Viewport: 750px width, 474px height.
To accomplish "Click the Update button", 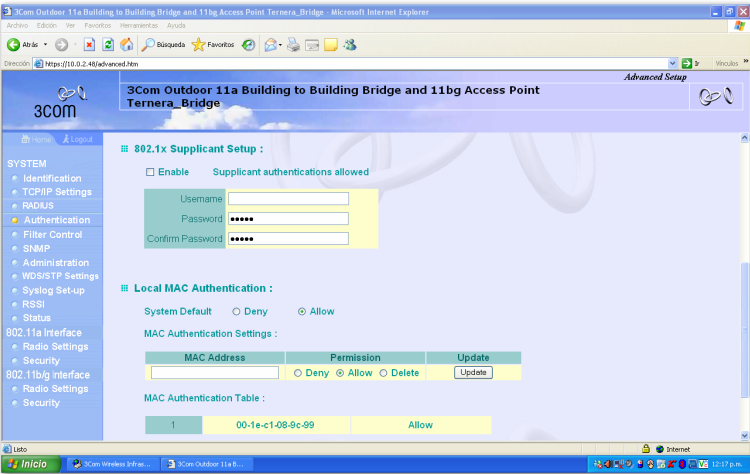I will point(473,372).
